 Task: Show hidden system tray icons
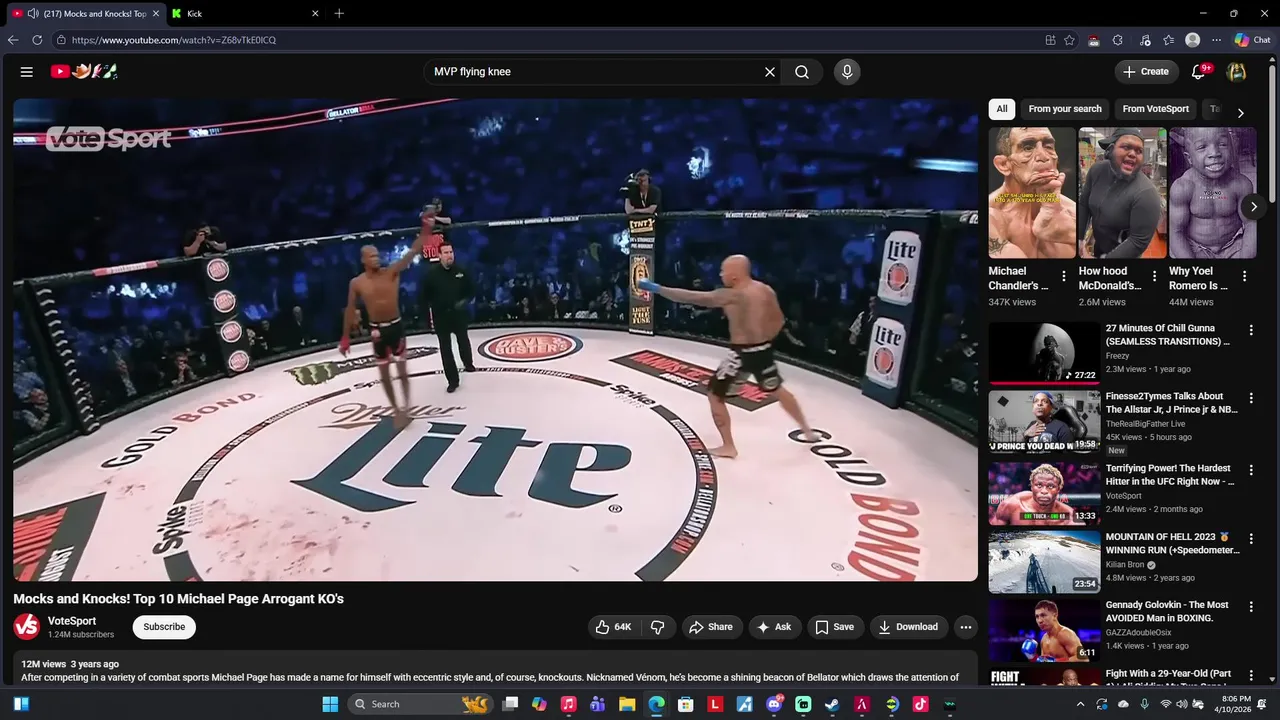click(1080, 704)
